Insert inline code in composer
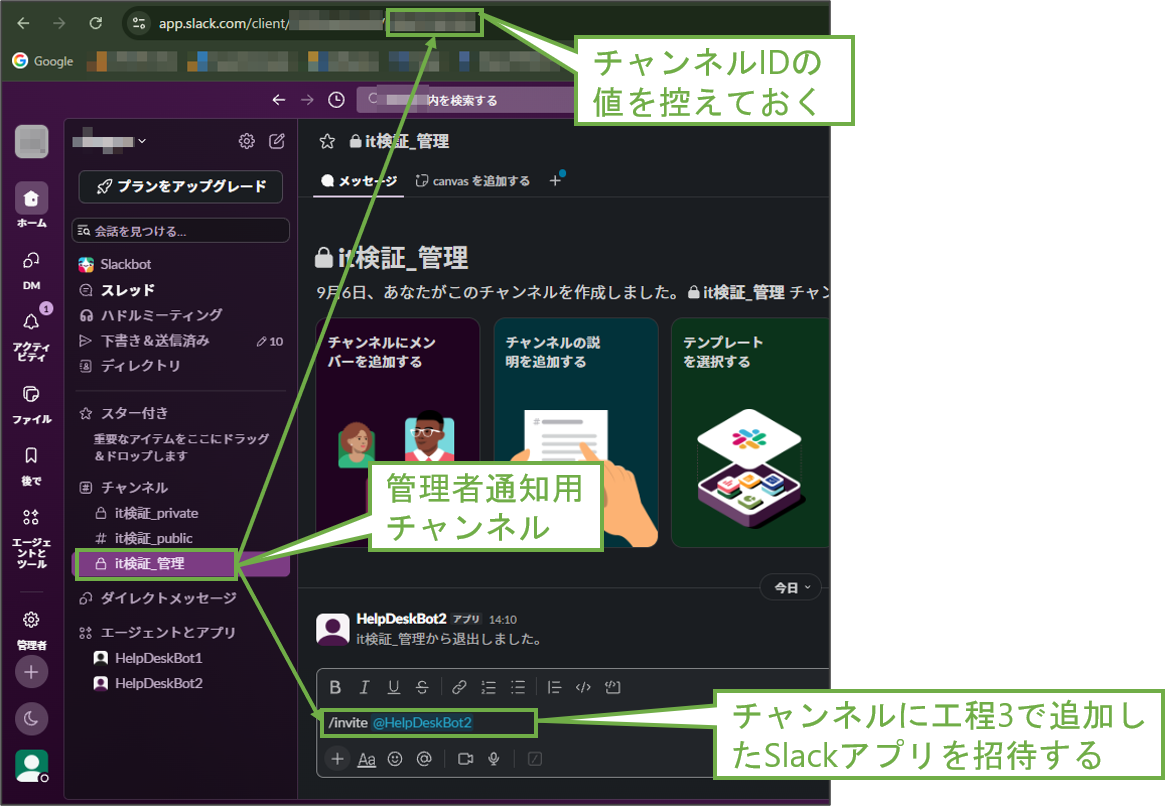 (583, 687)
